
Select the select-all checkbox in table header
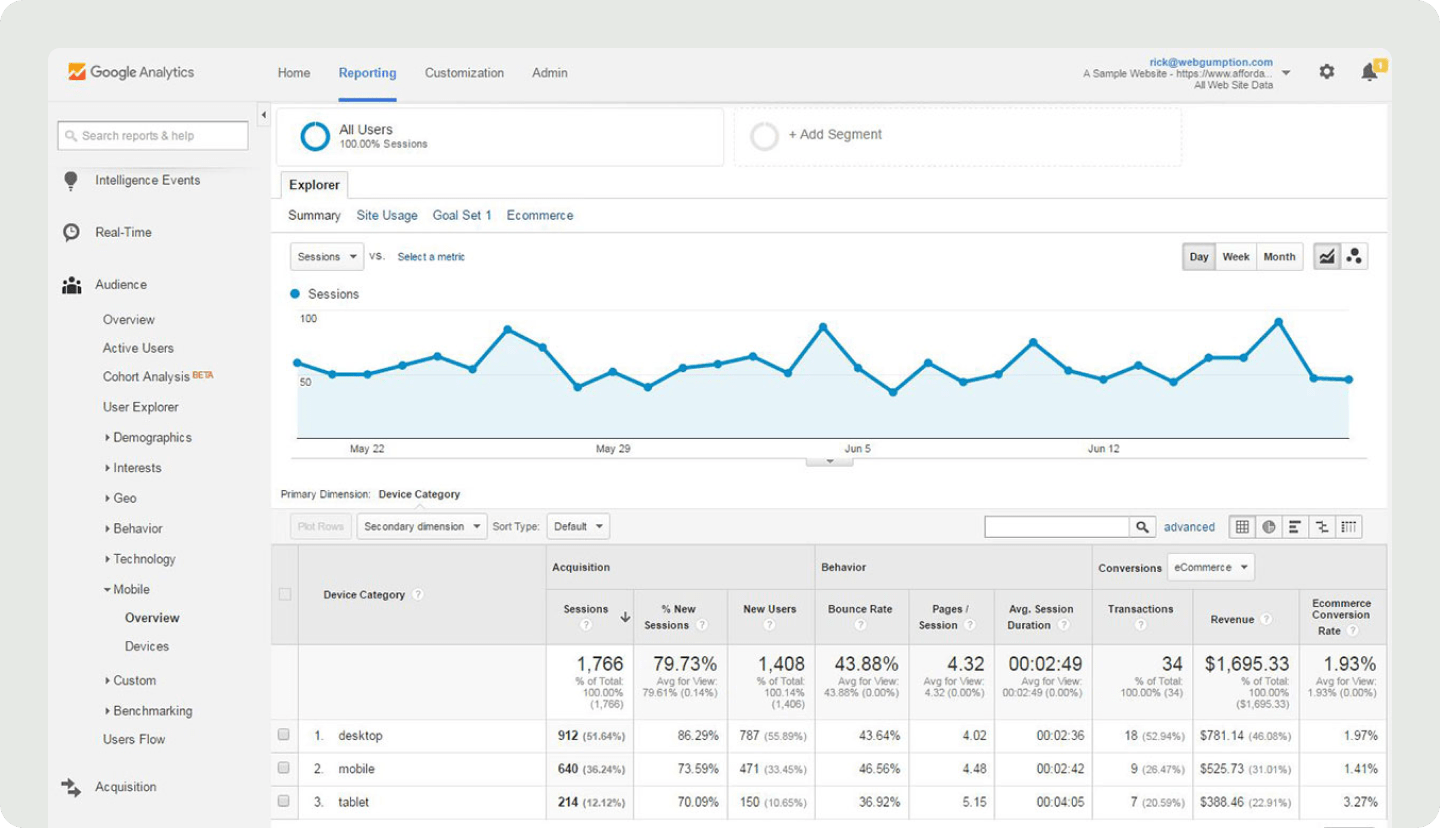tap(285, 594)
